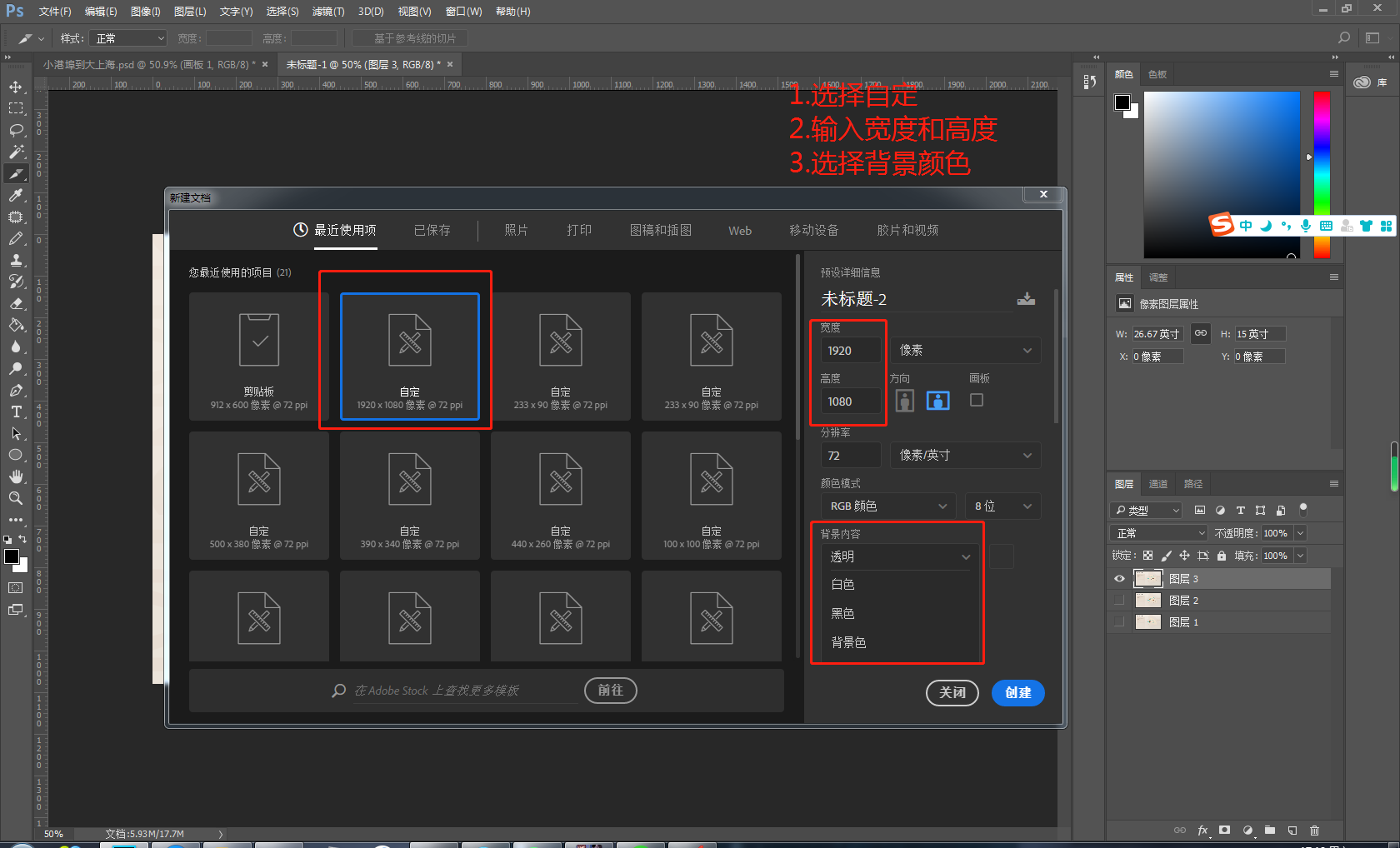Image resolution: width=1400 pixels, height=848 pixels.
Task: Open the RGB 颜色 color mode dropdown
Action: pyautogui.click(x=887, y=506)
